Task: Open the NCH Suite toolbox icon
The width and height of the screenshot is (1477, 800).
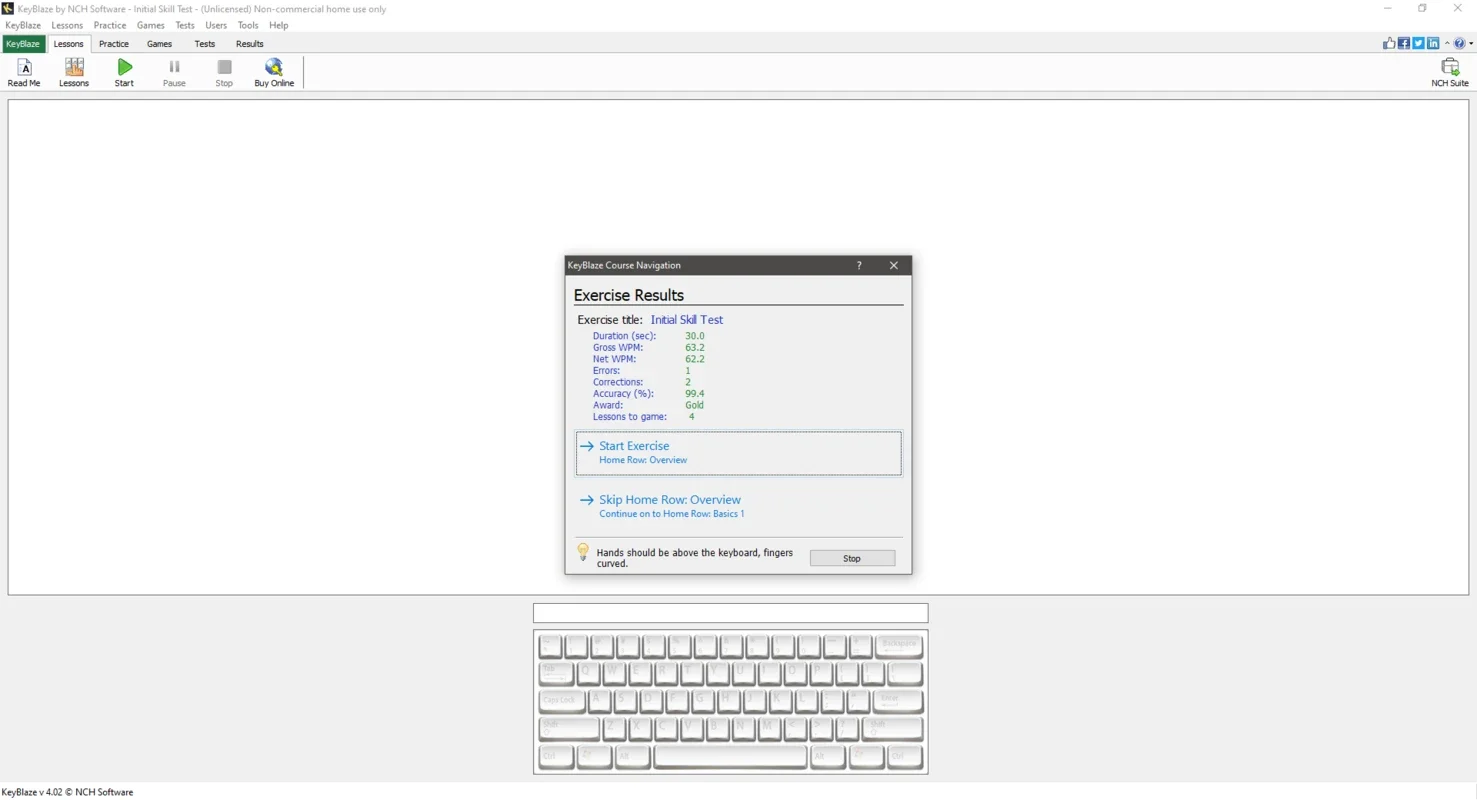Action: click(x=1449, y=72)
